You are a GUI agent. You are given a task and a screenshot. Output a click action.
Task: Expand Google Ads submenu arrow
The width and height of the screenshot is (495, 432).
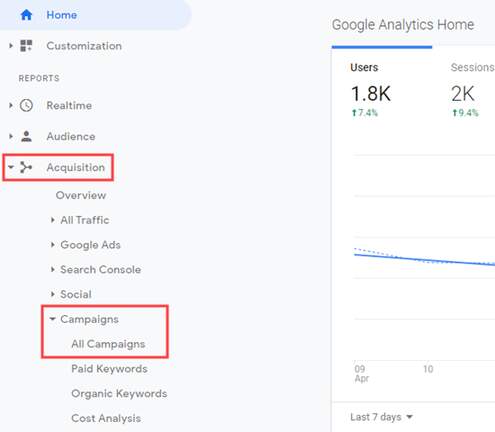click(x=53, y=245)
